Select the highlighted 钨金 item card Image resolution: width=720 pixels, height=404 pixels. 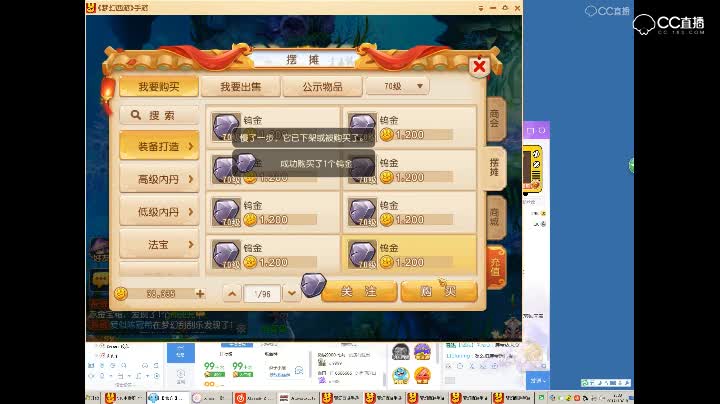409,255
